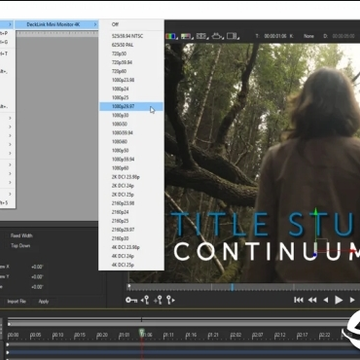This screenshot has width=360, height=360.
Task: Click the third +0.00 value field
Action: pyautogui.click(x=37, y=287)
